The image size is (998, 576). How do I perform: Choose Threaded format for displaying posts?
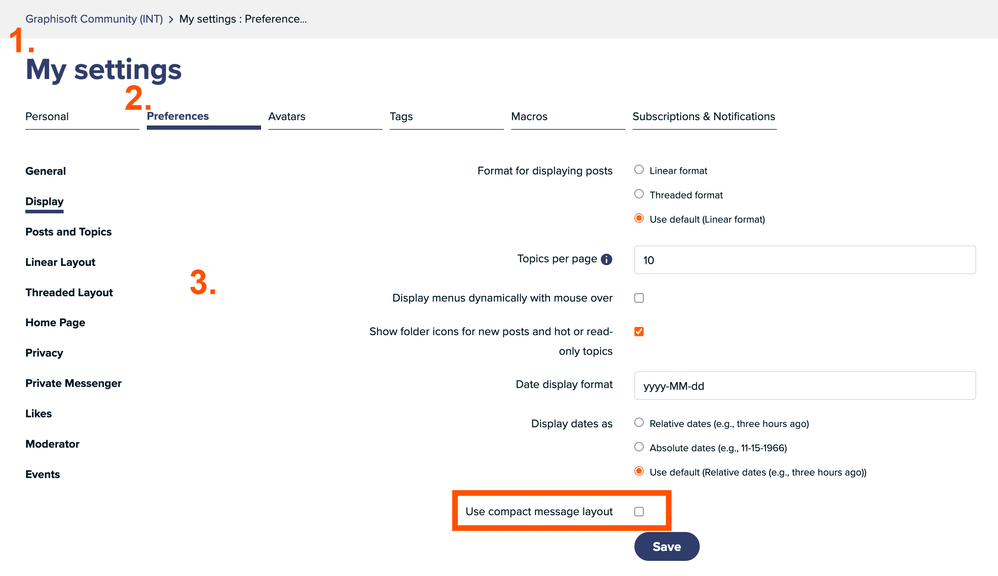tap(638, 194)
